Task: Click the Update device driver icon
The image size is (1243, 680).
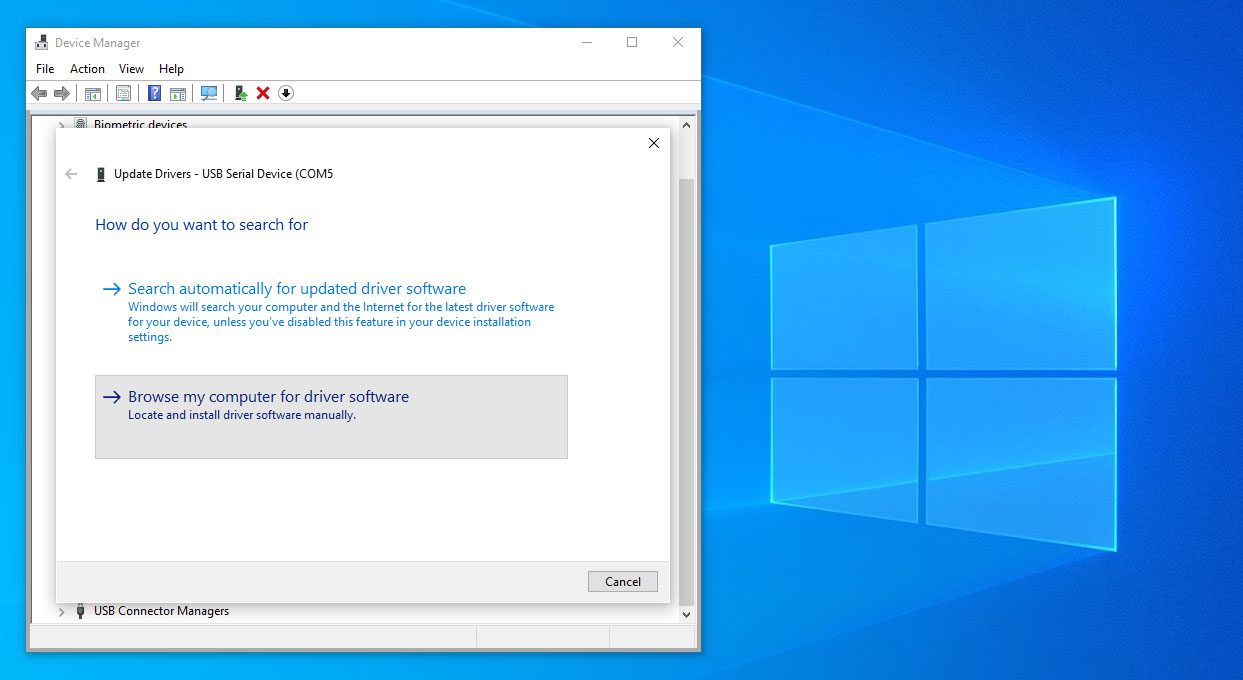Action: tap(240, 93)
